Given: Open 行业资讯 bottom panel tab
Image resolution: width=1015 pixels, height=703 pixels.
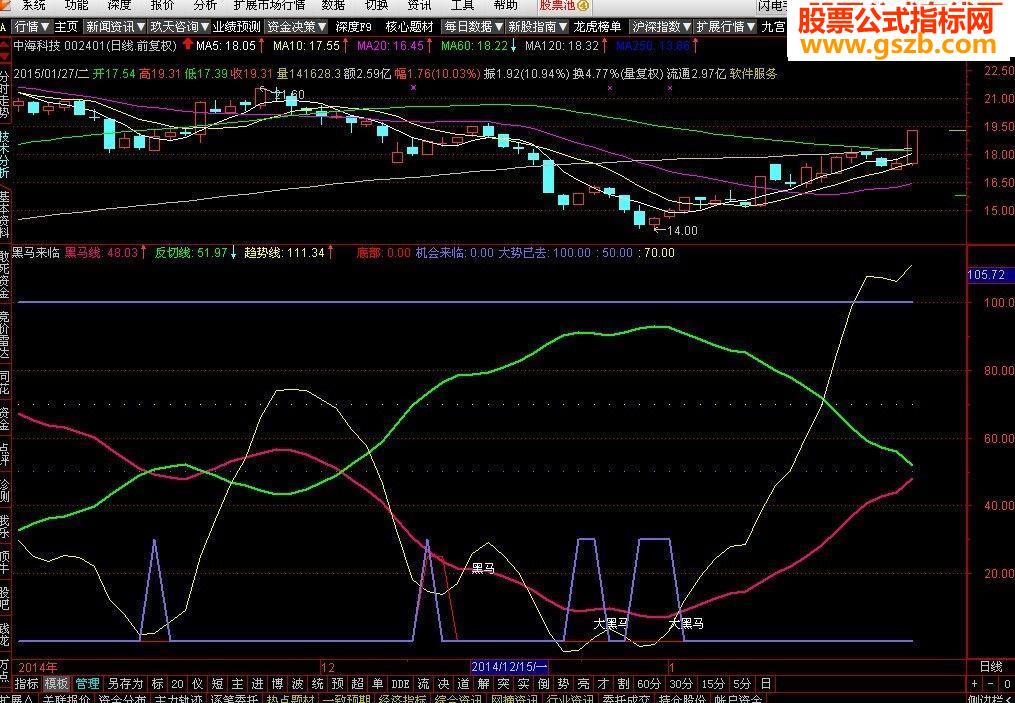Looking at the screenshot, I should pyautogui.click(x=570, y=698).
